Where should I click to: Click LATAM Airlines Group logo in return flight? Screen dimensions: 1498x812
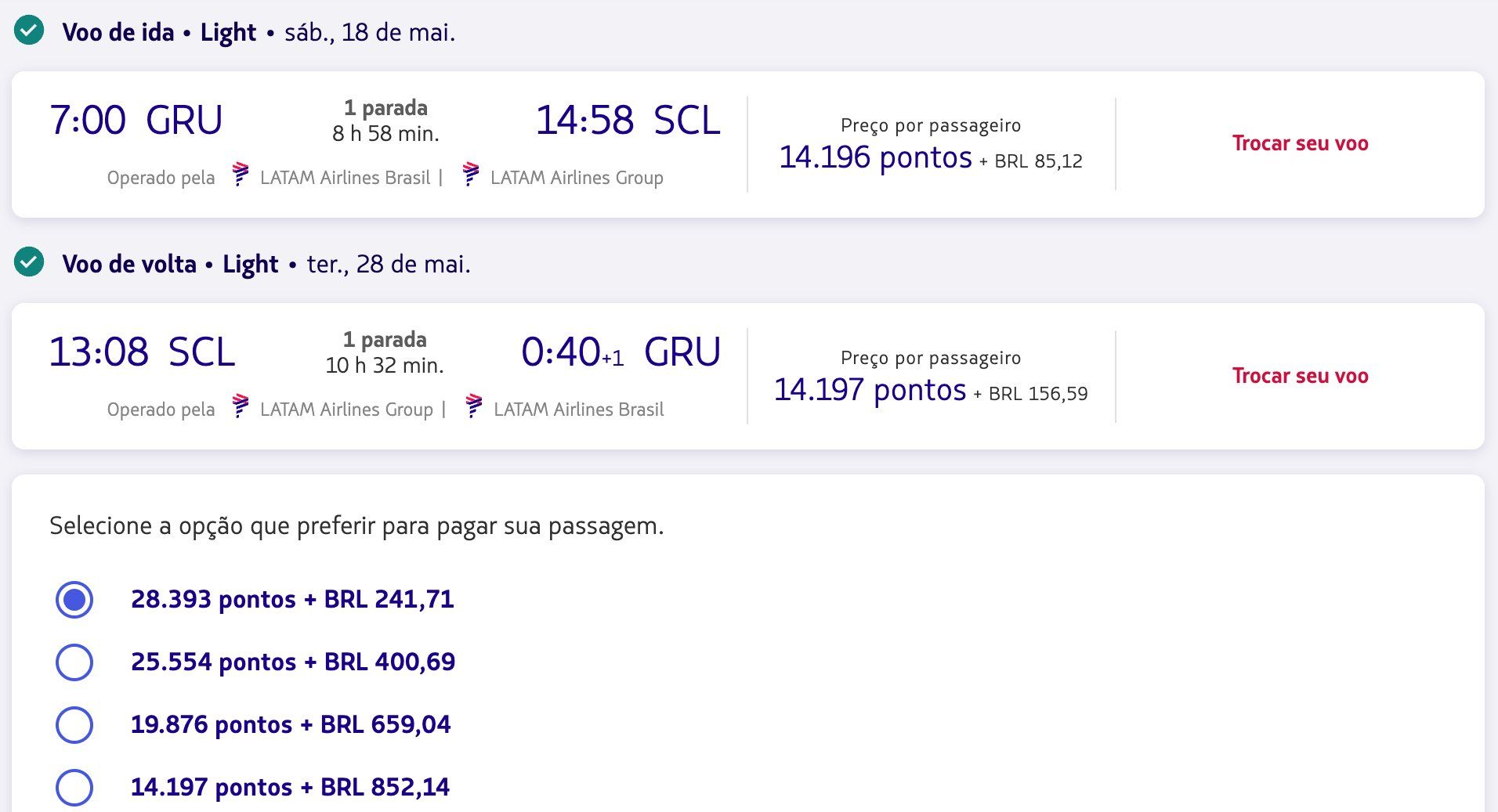coord(241,406)
